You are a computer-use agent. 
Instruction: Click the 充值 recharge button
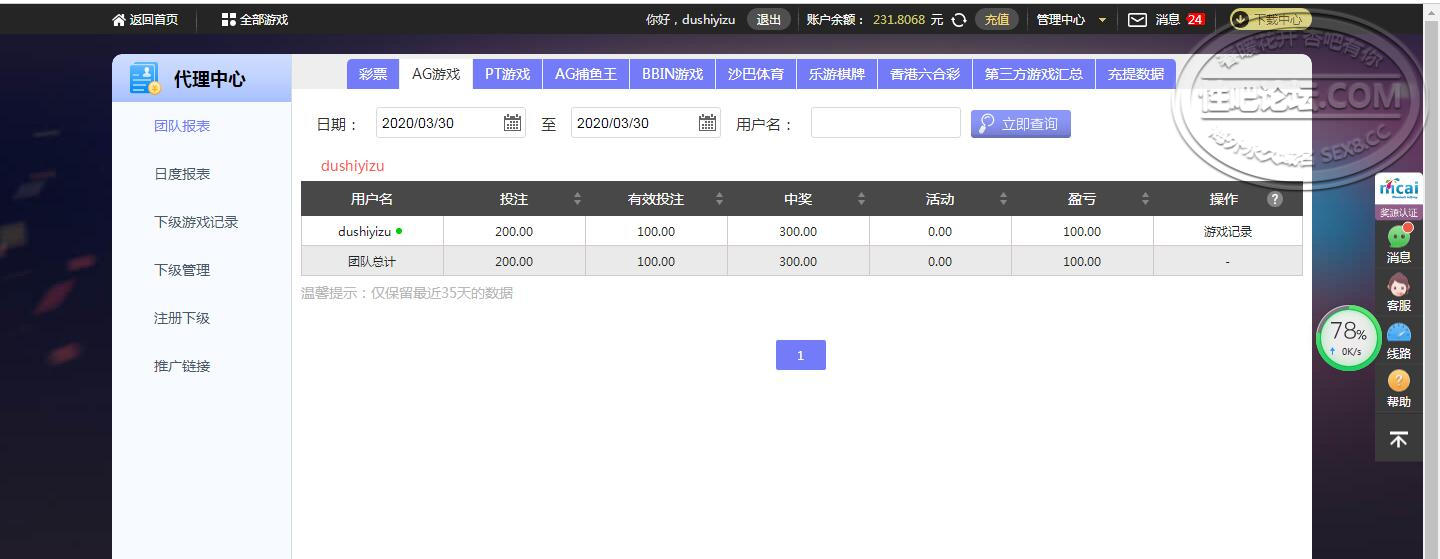[997, 20]
